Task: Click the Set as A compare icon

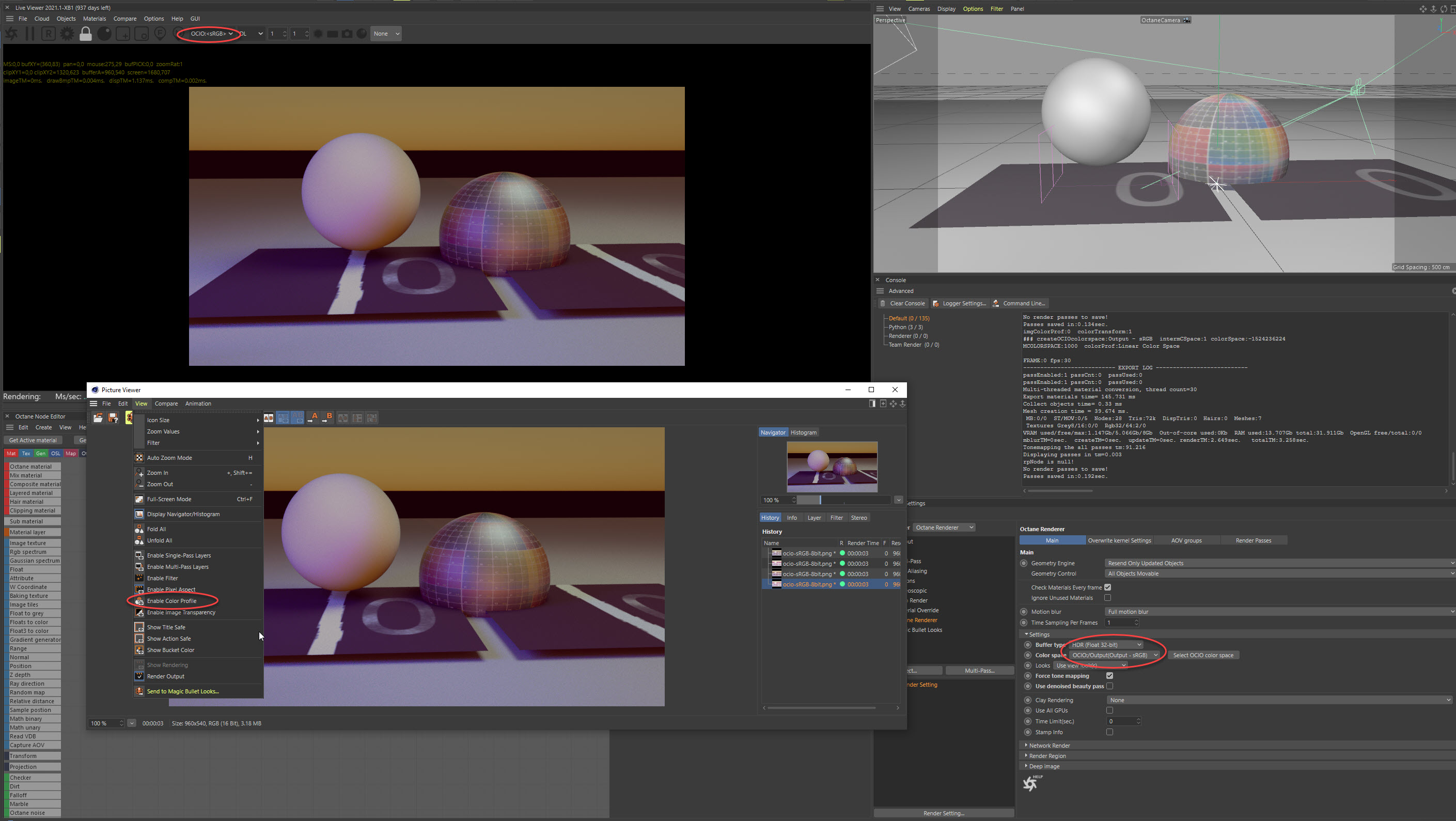Action: (312, 418)
